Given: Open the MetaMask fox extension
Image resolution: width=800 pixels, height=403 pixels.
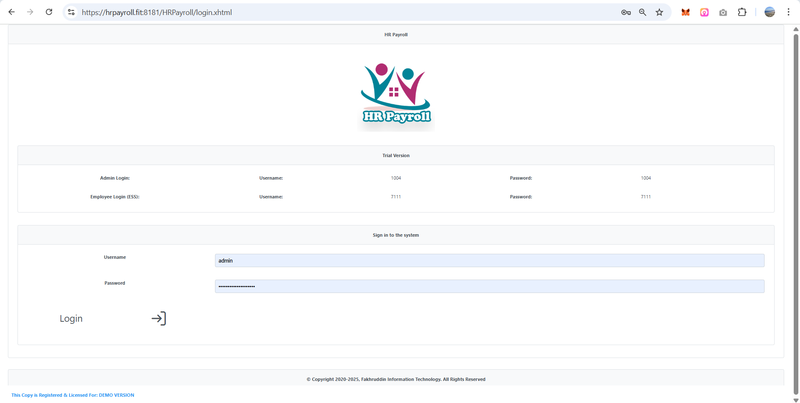Looking at the screenshot, I should [686, 12].
